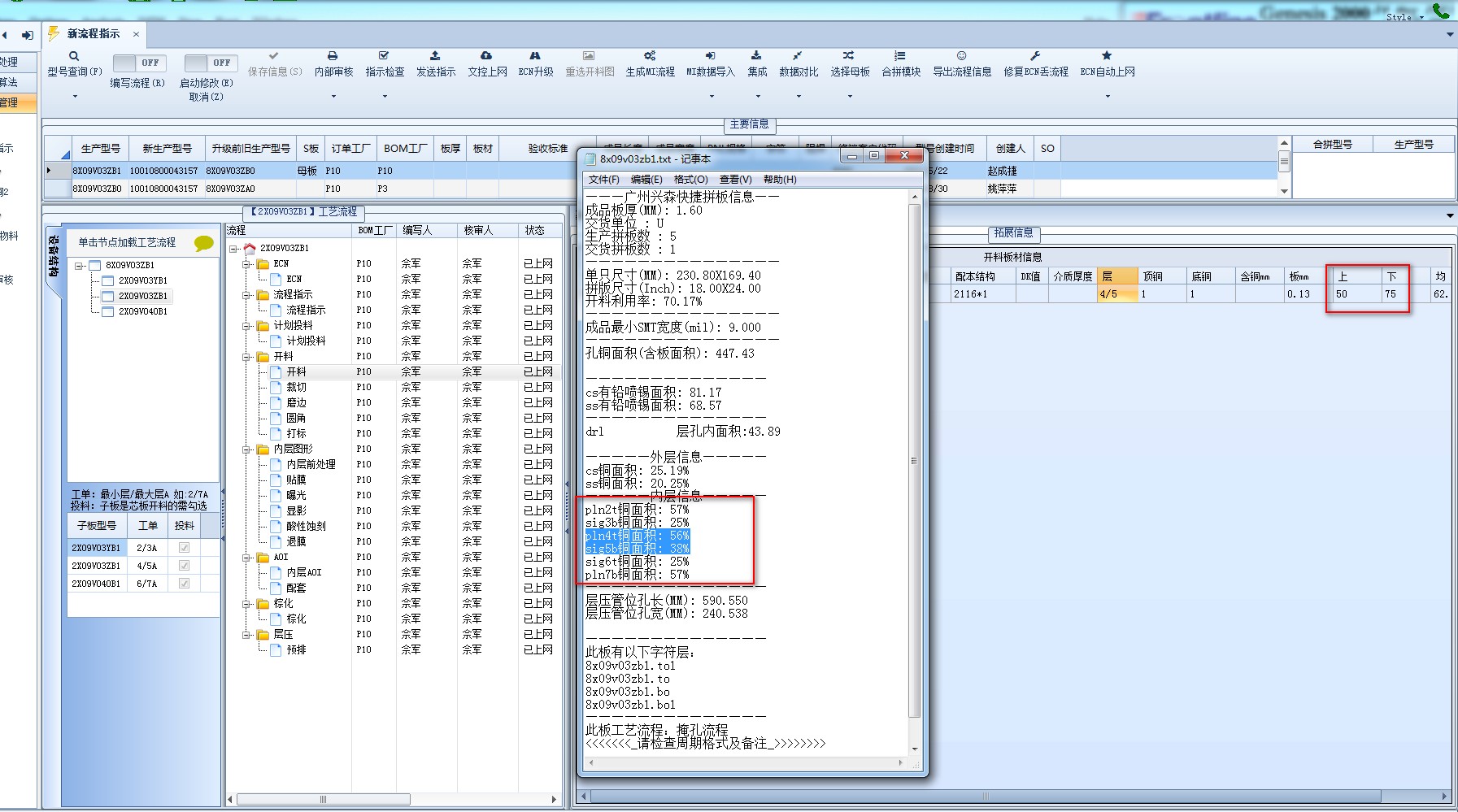Viewport: 1458px width, 812px height.
Task: Click the 集成 download icon
Action: point(756,56)
